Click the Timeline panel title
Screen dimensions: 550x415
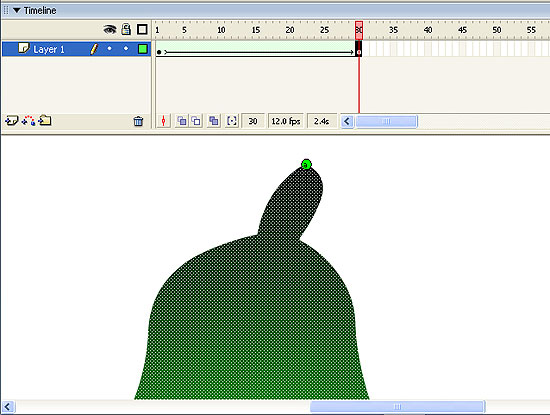tap(40, 11)
